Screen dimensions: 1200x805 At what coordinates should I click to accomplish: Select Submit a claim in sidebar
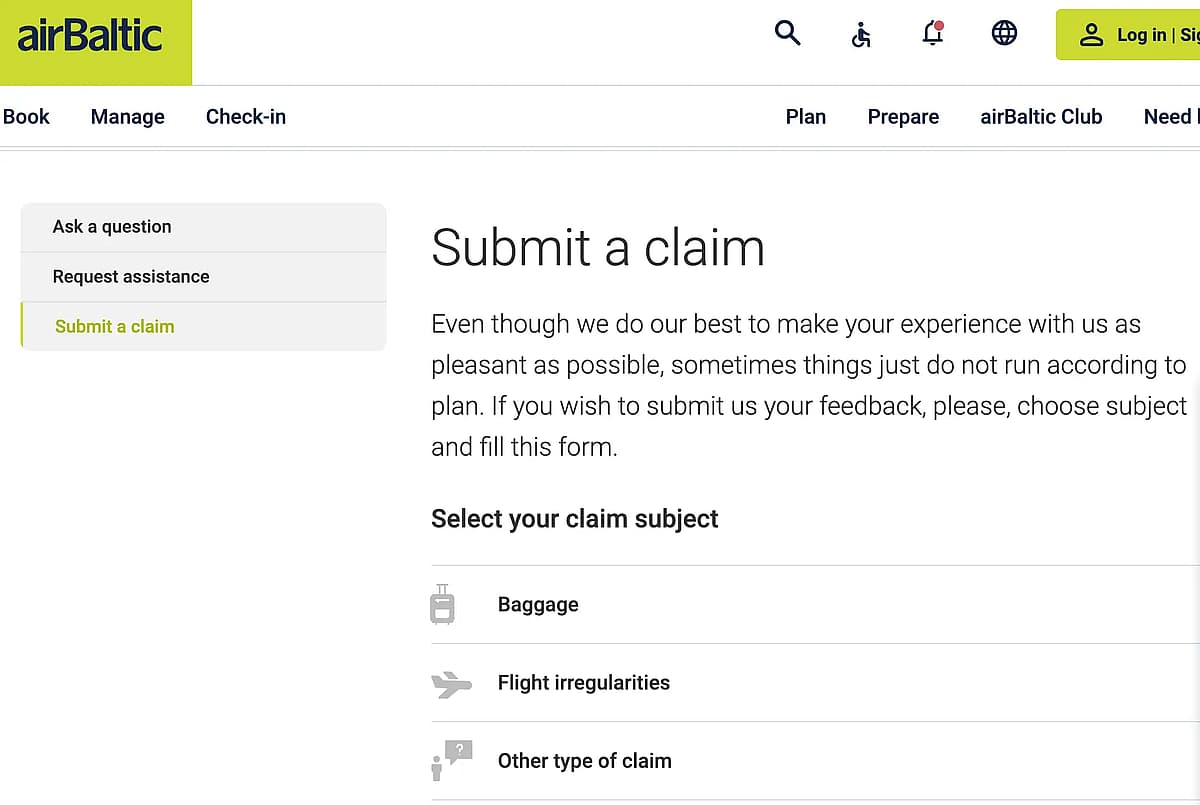tap(203, 327)
